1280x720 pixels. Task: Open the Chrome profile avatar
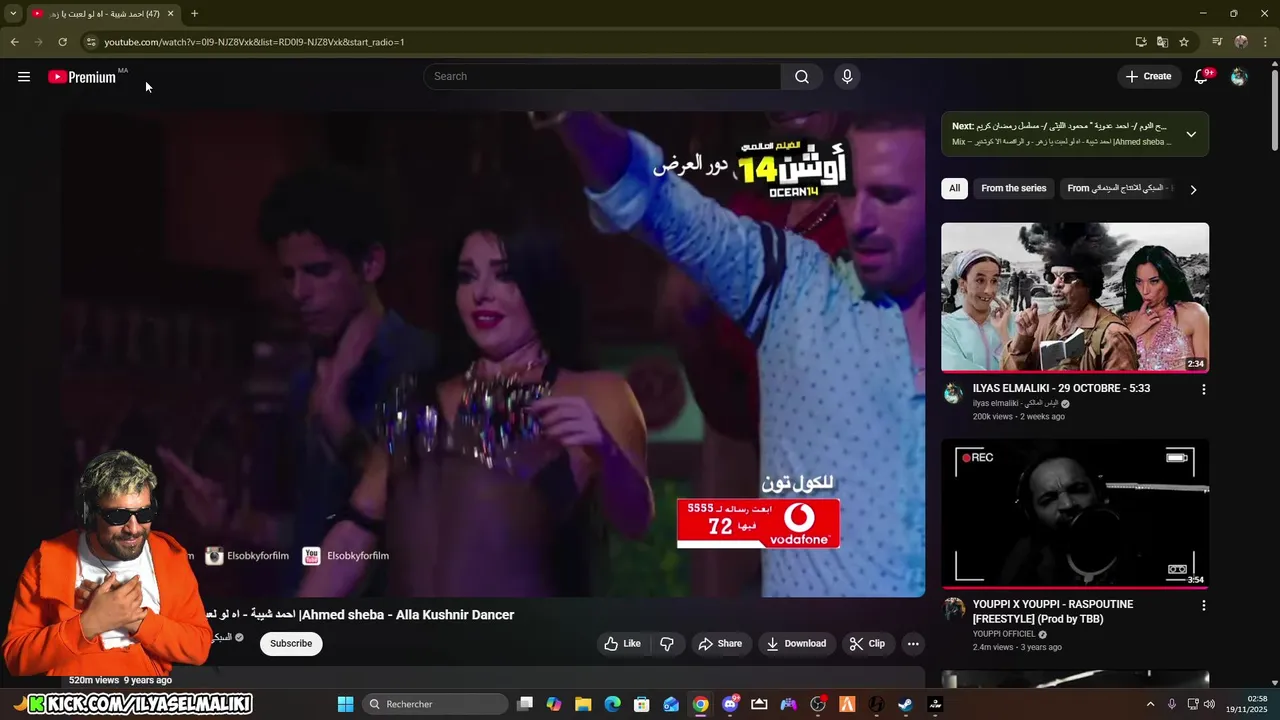(x=1241, y=42)
